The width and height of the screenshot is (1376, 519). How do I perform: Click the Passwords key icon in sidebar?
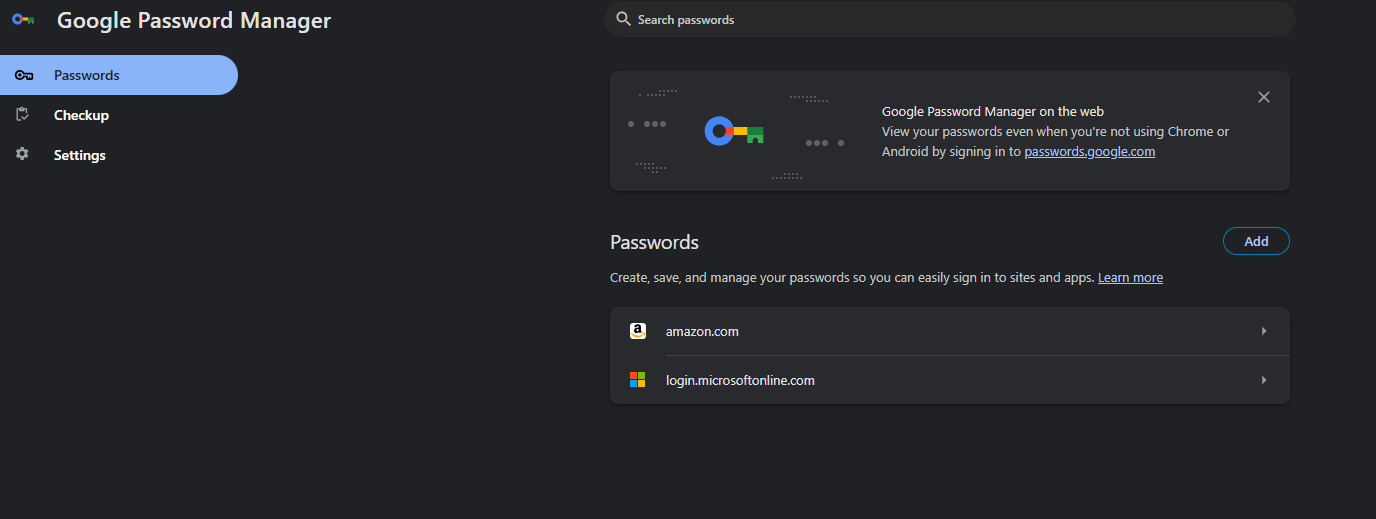[24, 75]
